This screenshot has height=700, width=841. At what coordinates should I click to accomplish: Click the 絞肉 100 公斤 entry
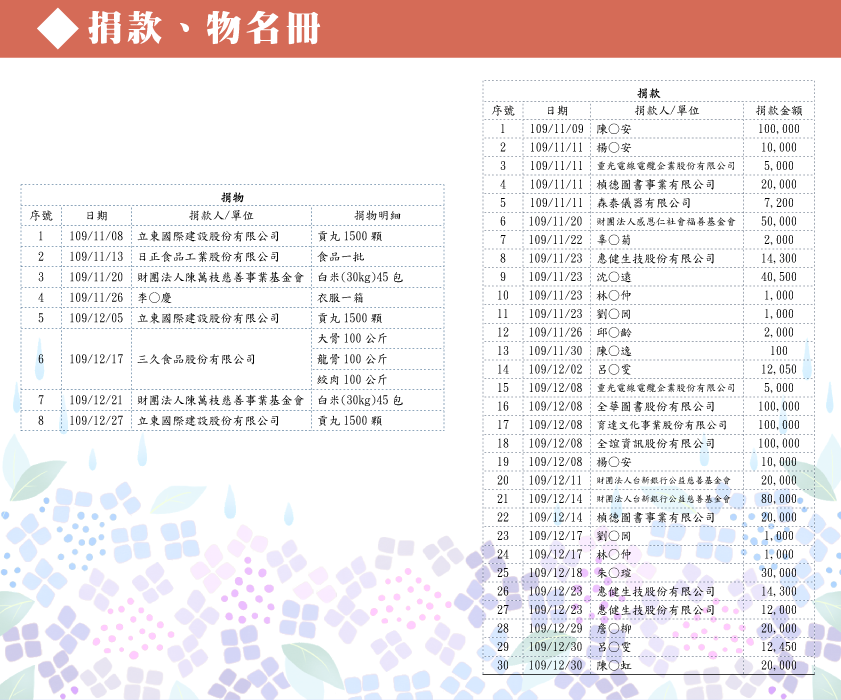[352, 380]
